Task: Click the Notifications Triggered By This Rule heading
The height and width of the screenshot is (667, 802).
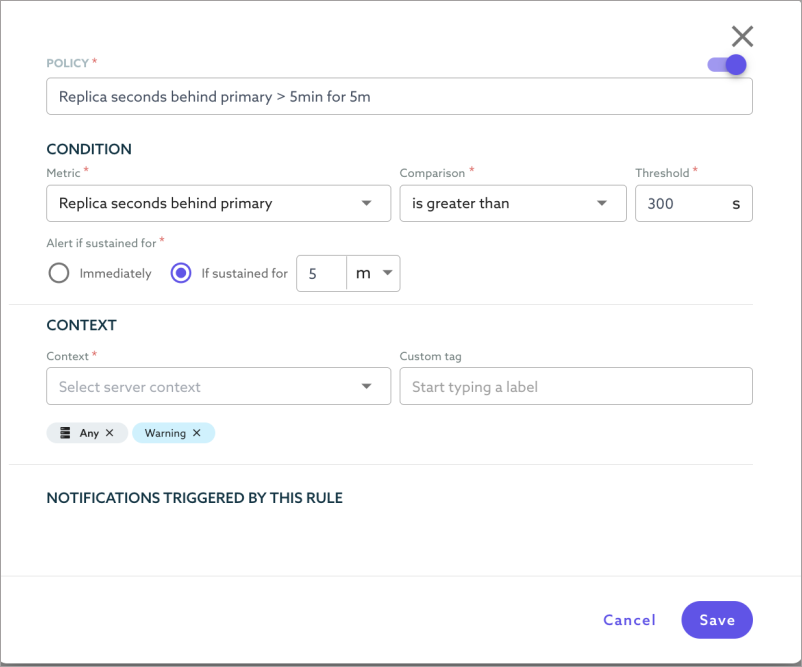Action: point(195,497)
